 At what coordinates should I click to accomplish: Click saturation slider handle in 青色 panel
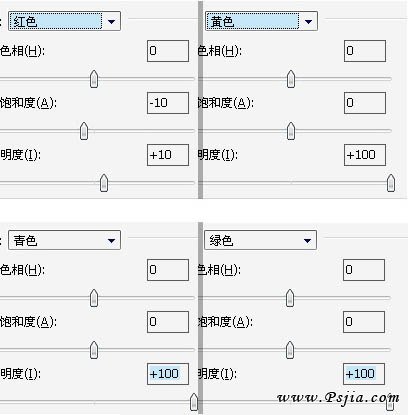coord(94,350)
